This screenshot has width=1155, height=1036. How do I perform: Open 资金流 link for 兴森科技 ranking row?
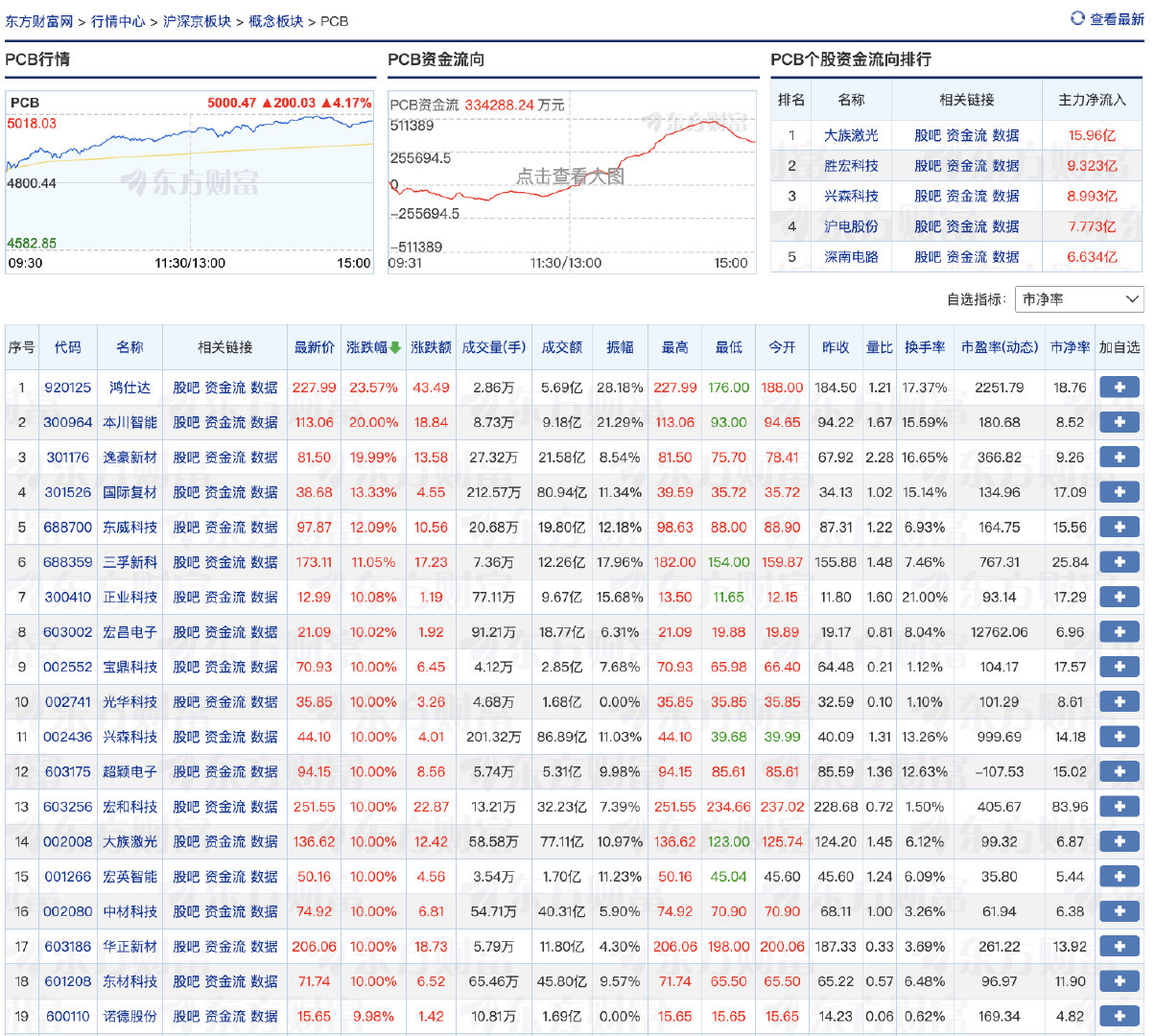coord(967,196)
